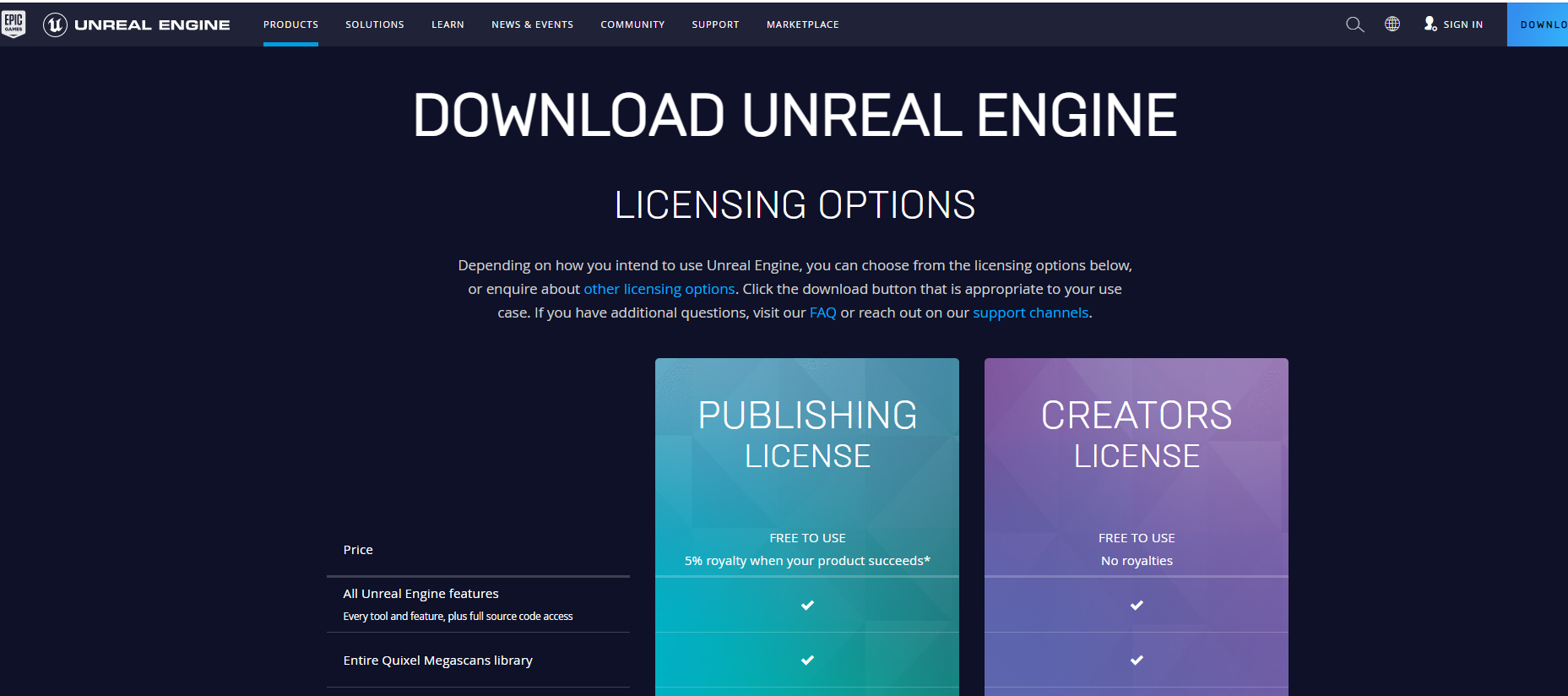Image resolution: width=1568 pixels, height=696 pixels.
Task: Click the Sign In user icon
Action: click(x=1430, y=24)
